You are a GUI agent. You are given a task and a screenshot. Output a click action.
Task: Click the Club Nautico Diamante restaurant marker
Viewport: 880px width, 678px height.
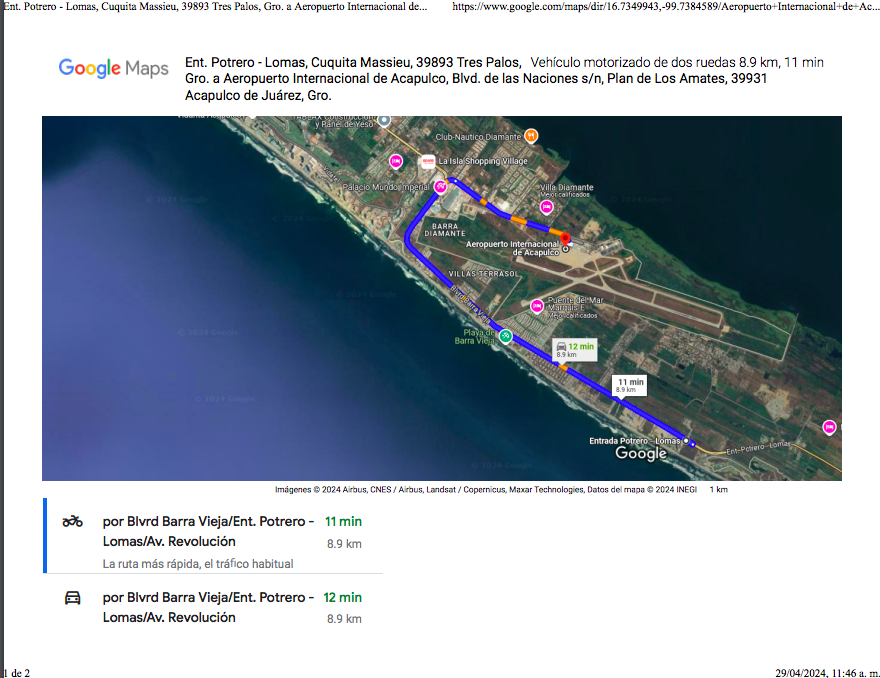[531, 136]
